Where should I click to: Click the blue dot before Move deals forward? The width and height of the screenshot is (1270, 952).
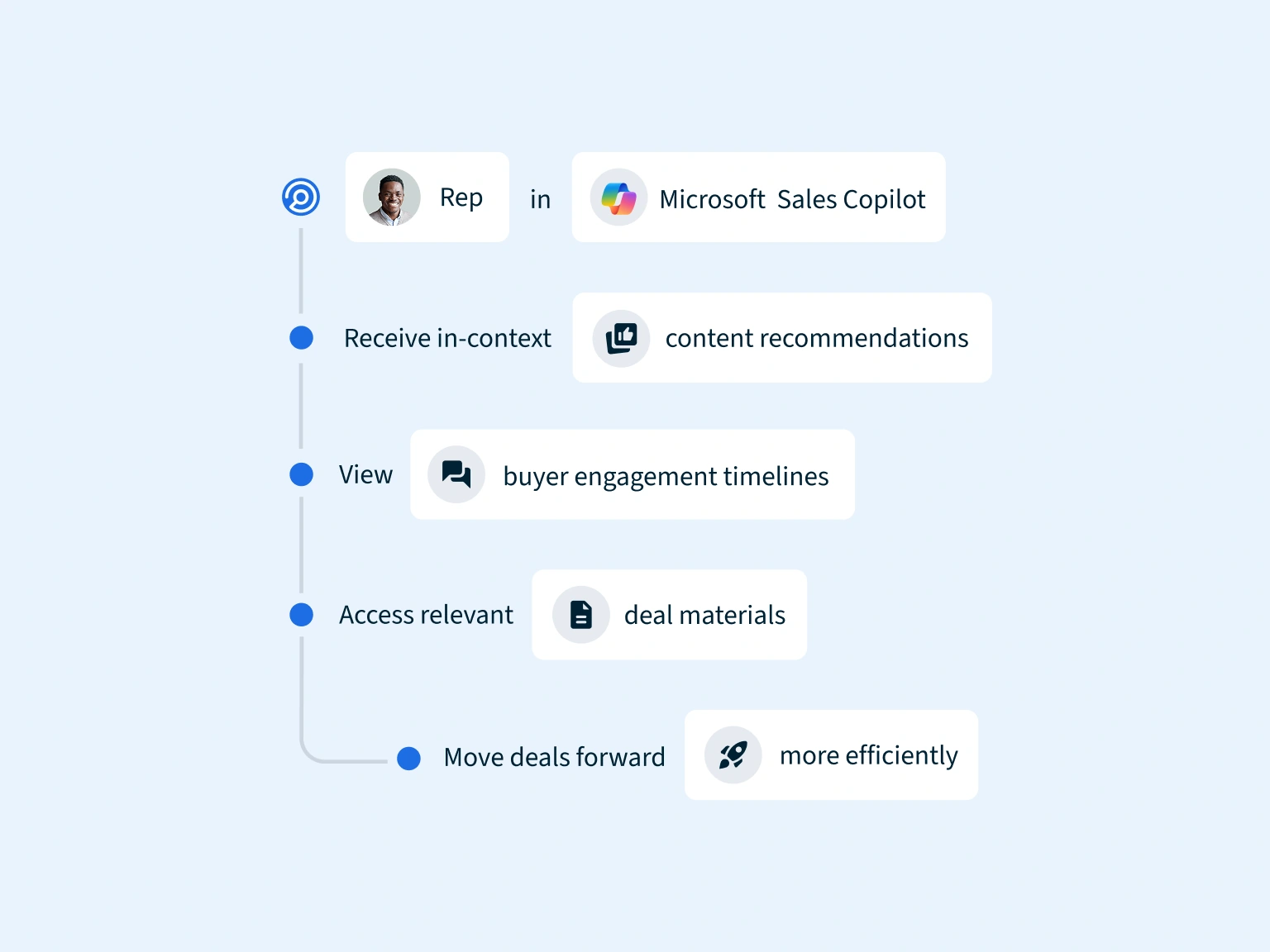(409, 758)
